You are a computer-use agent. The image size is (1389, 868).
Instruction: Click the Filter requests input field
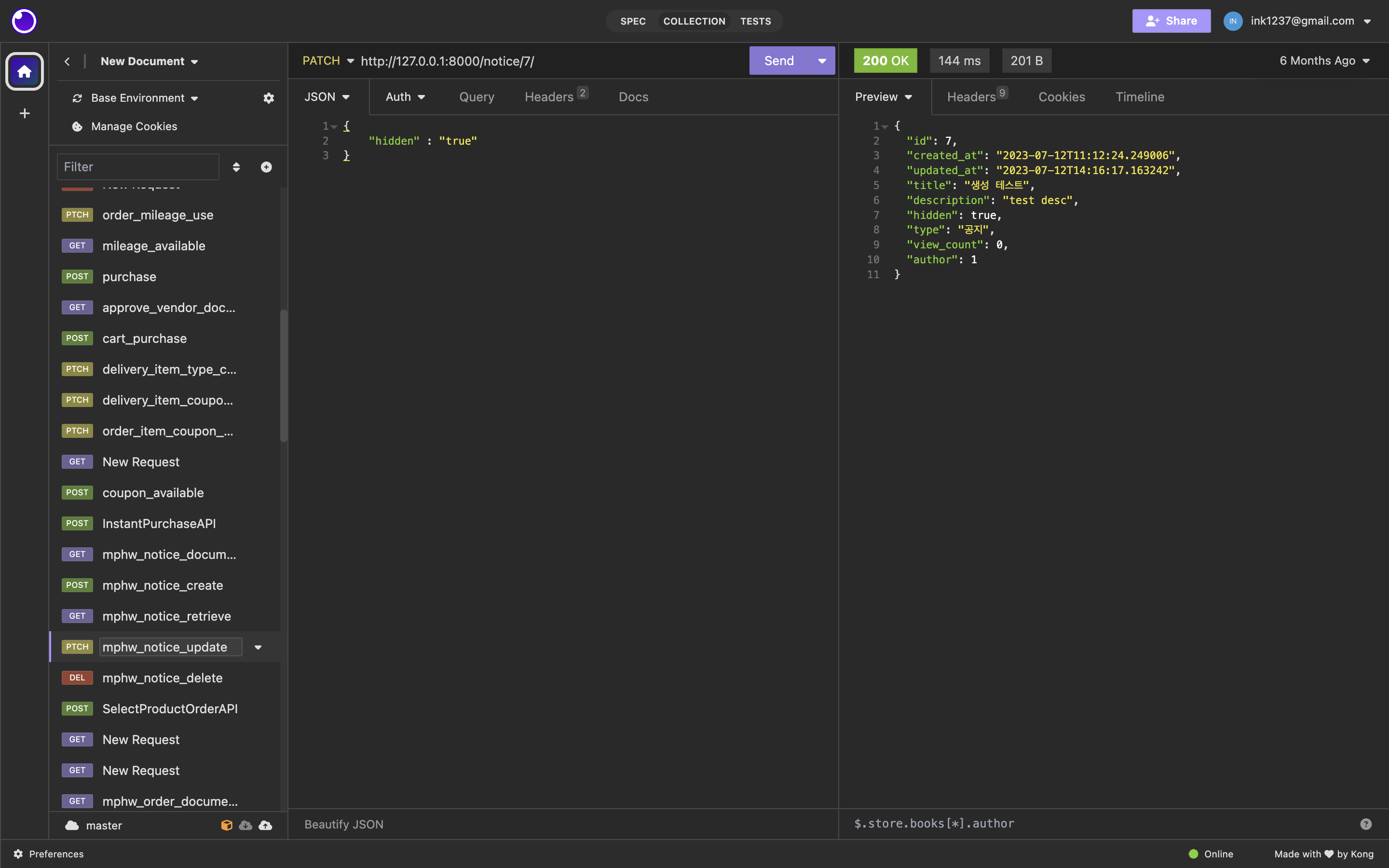138,167
